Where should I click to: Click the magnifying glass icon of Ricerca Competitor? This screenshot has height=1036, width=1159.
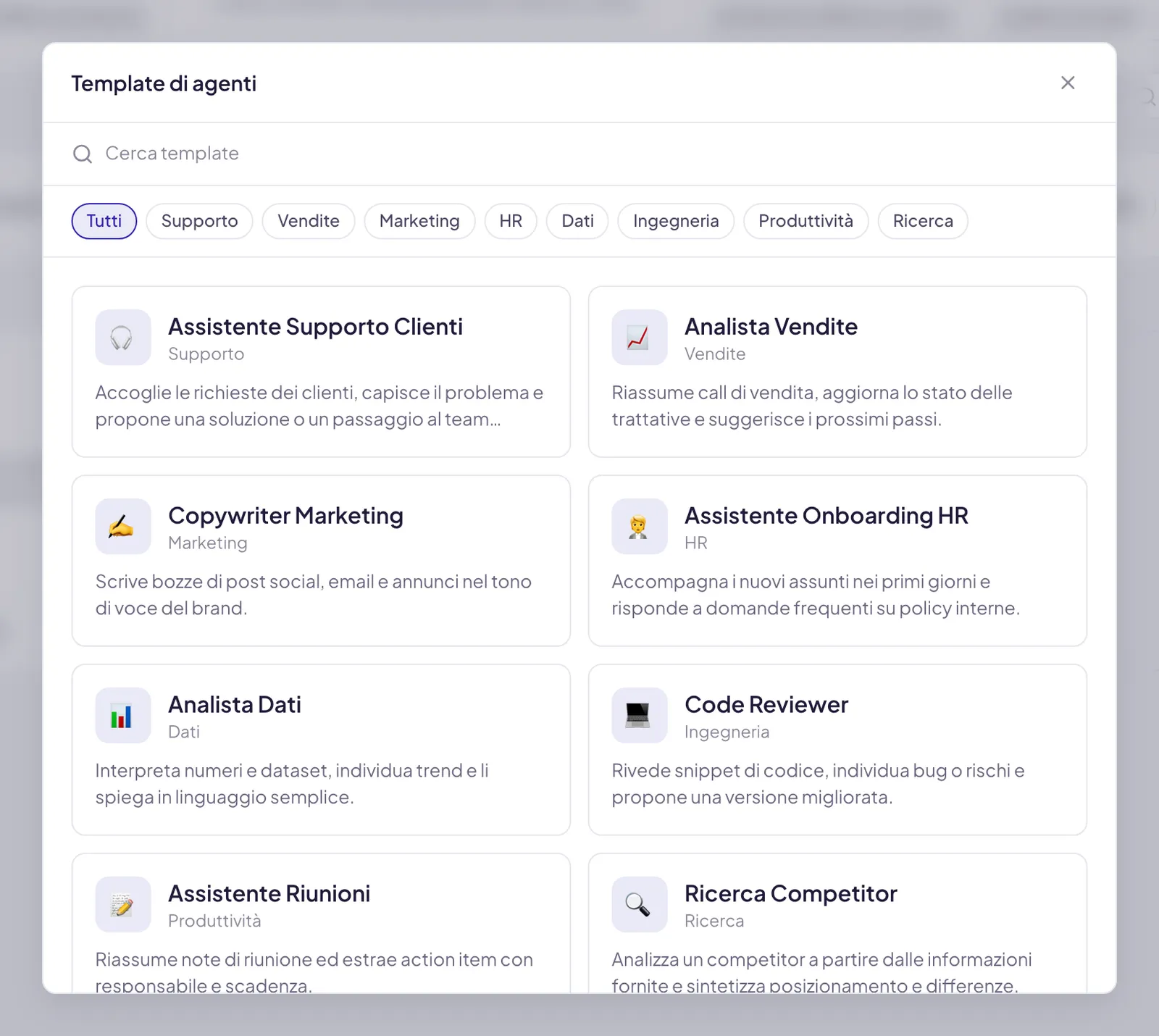click(639, 905)
